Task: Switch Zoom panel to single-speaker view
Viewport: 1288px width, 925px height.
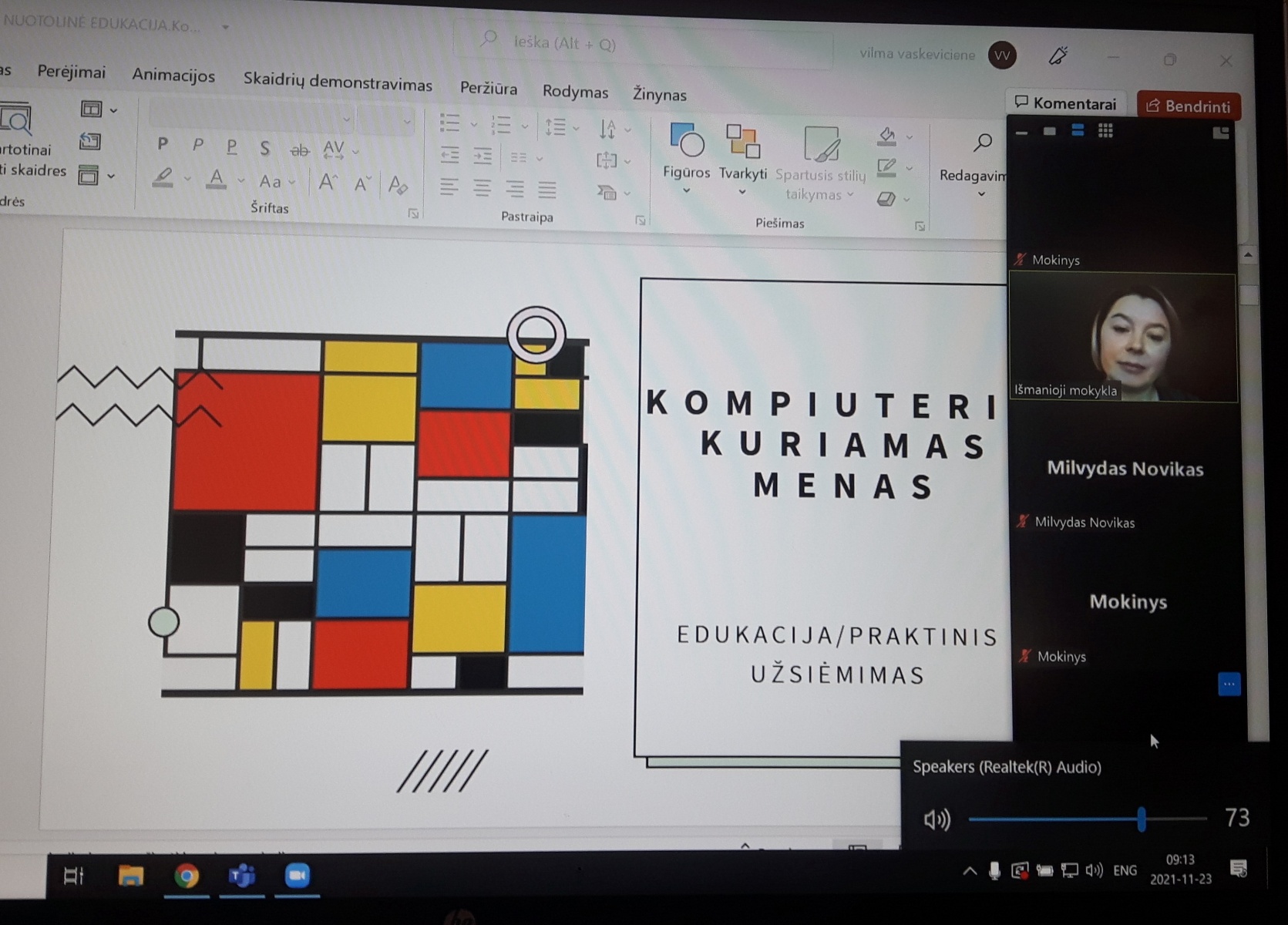Action: [1049, 132]
